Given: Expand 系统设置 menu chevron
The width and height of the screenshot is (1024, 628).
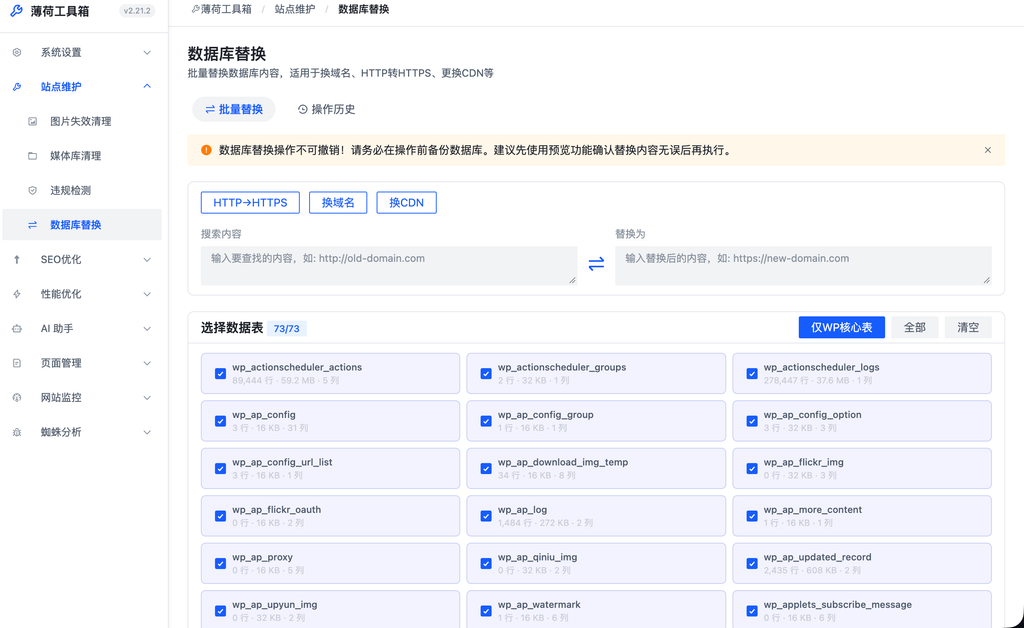Looking at the screenshot, I should coord(147,52).
